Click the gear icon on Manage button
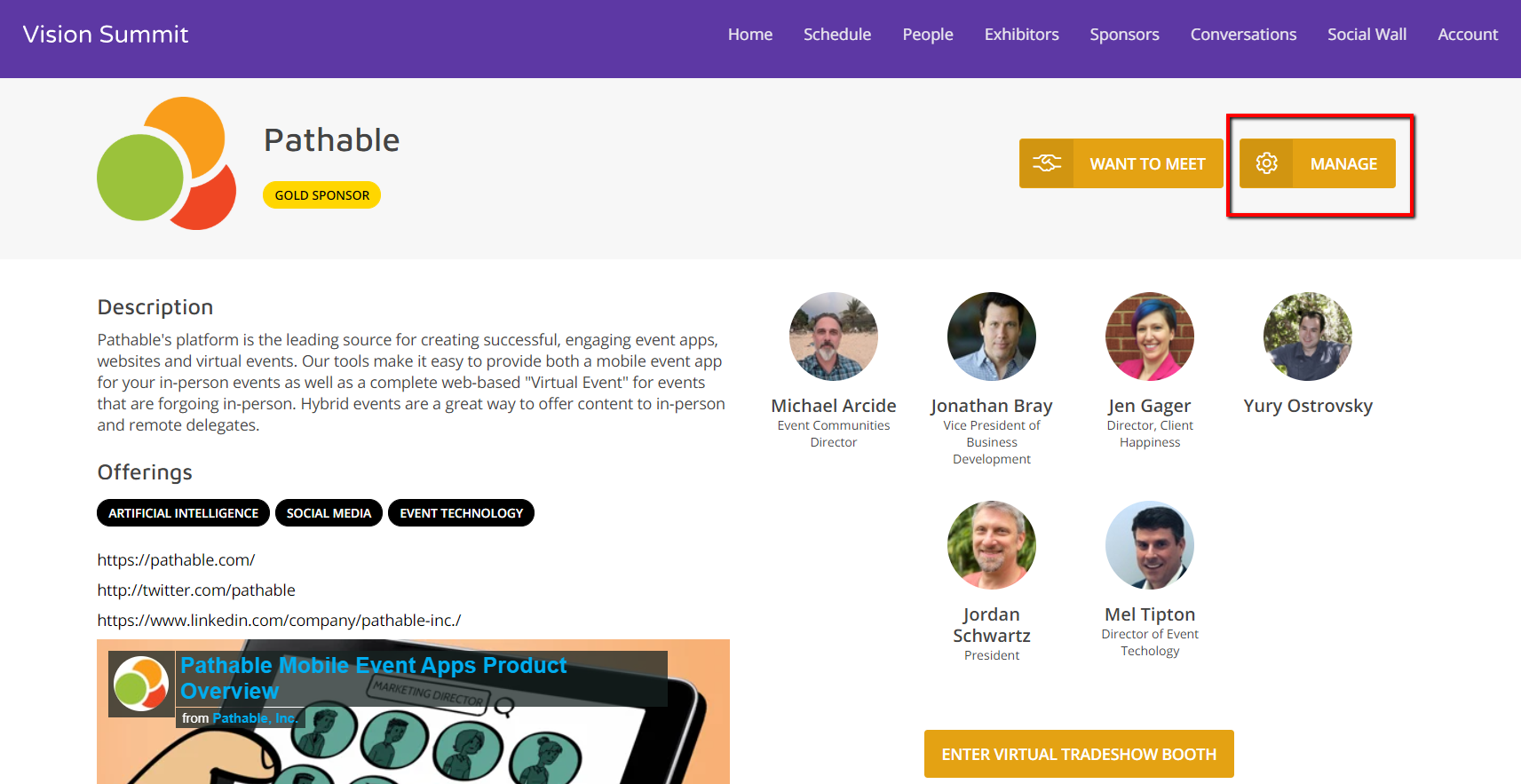Image resolution: width=1521 pixels, height=784 pixels. [x=1267, y=163]
